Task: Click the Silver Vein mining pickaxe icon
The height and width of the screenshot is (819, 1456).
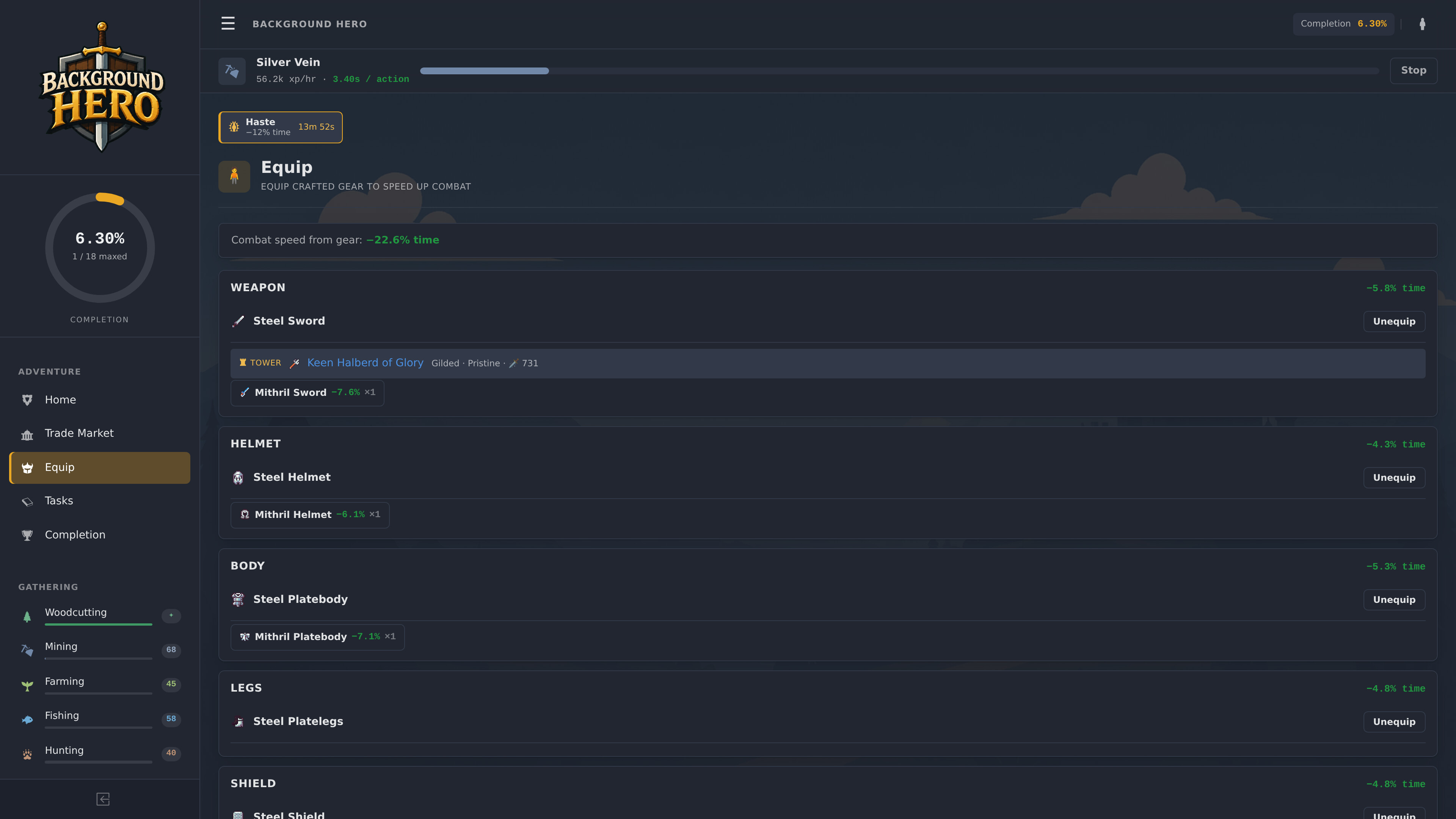Action: (x=232, y=71)
